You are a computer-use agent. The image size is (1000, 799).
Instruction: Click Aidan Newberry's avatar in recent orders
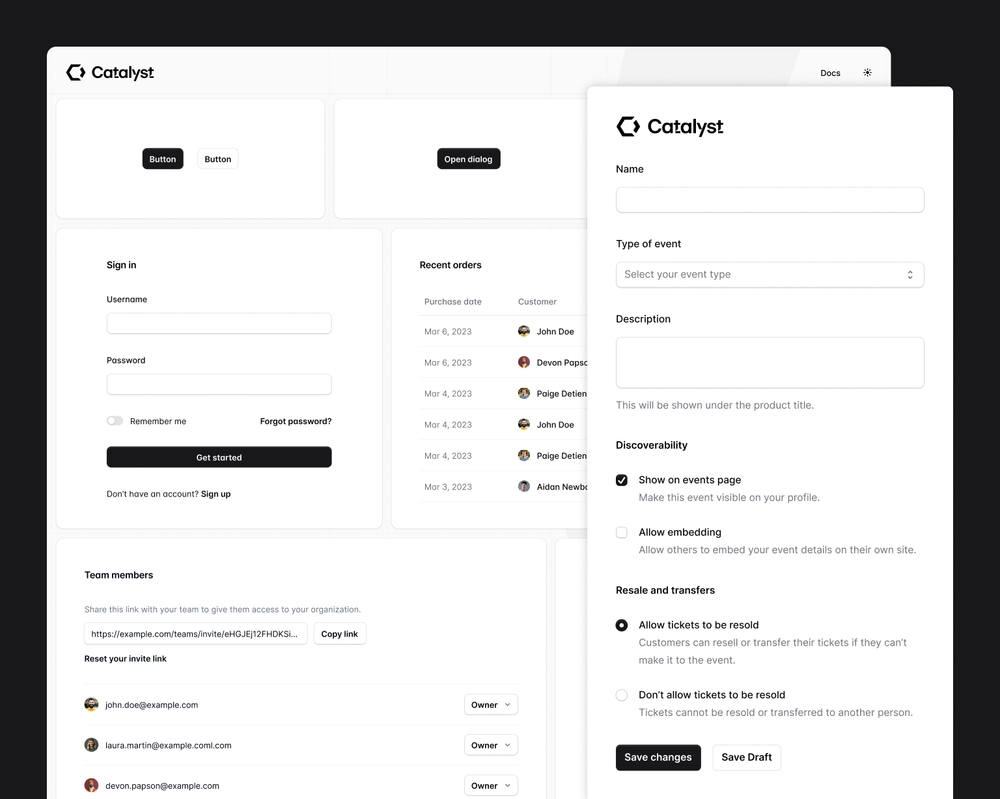pos(524,487)
